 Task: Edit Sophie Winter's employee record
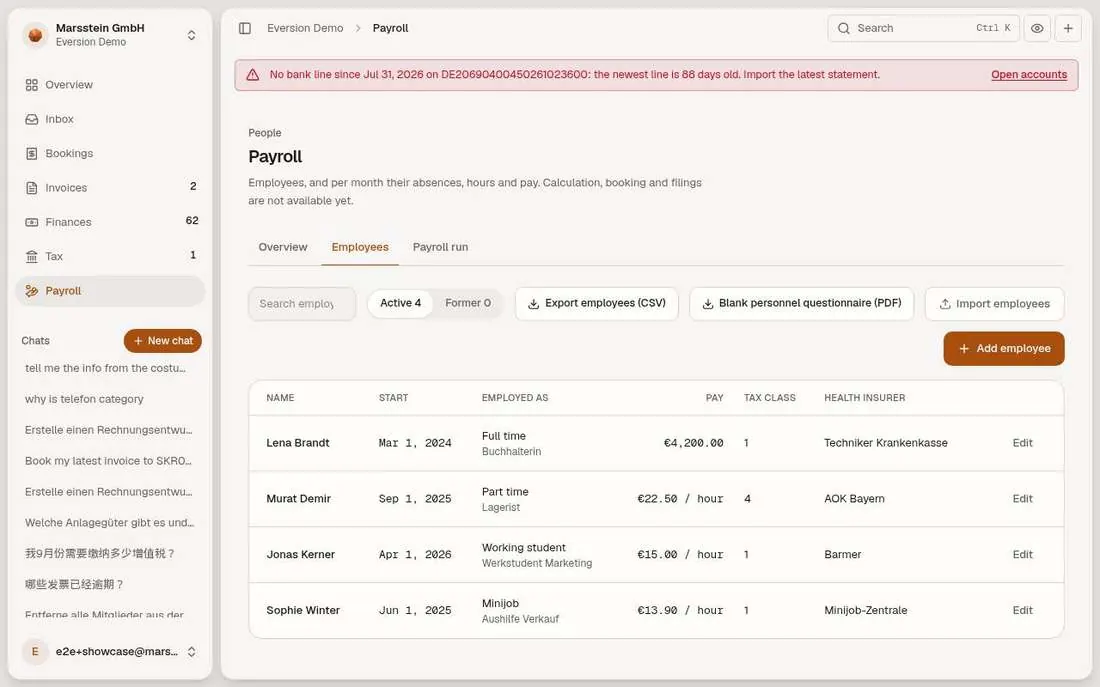(x=1022, y=610)
